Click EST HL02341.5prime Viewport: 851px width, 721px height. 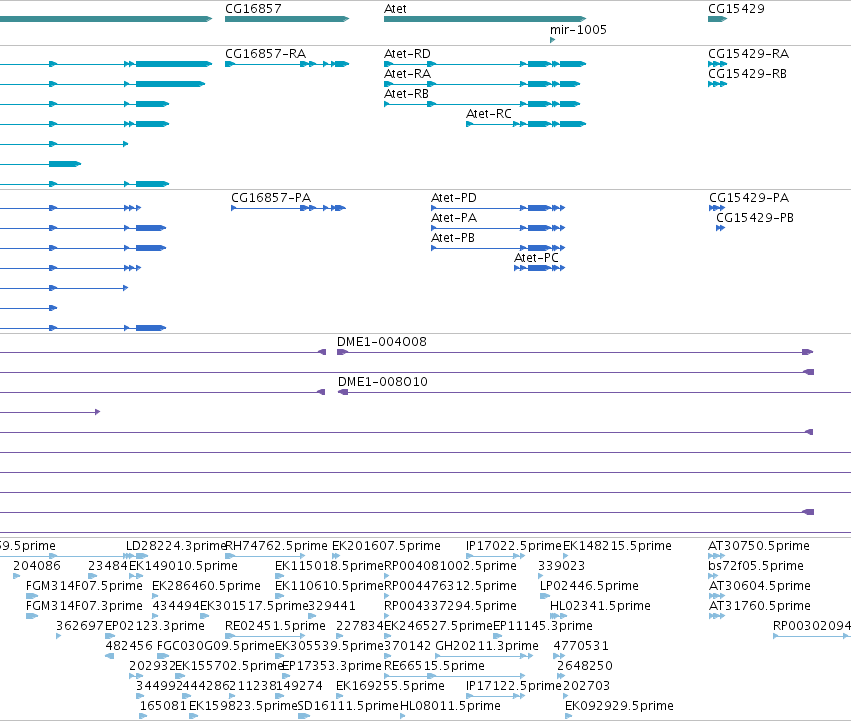[600, 606]
